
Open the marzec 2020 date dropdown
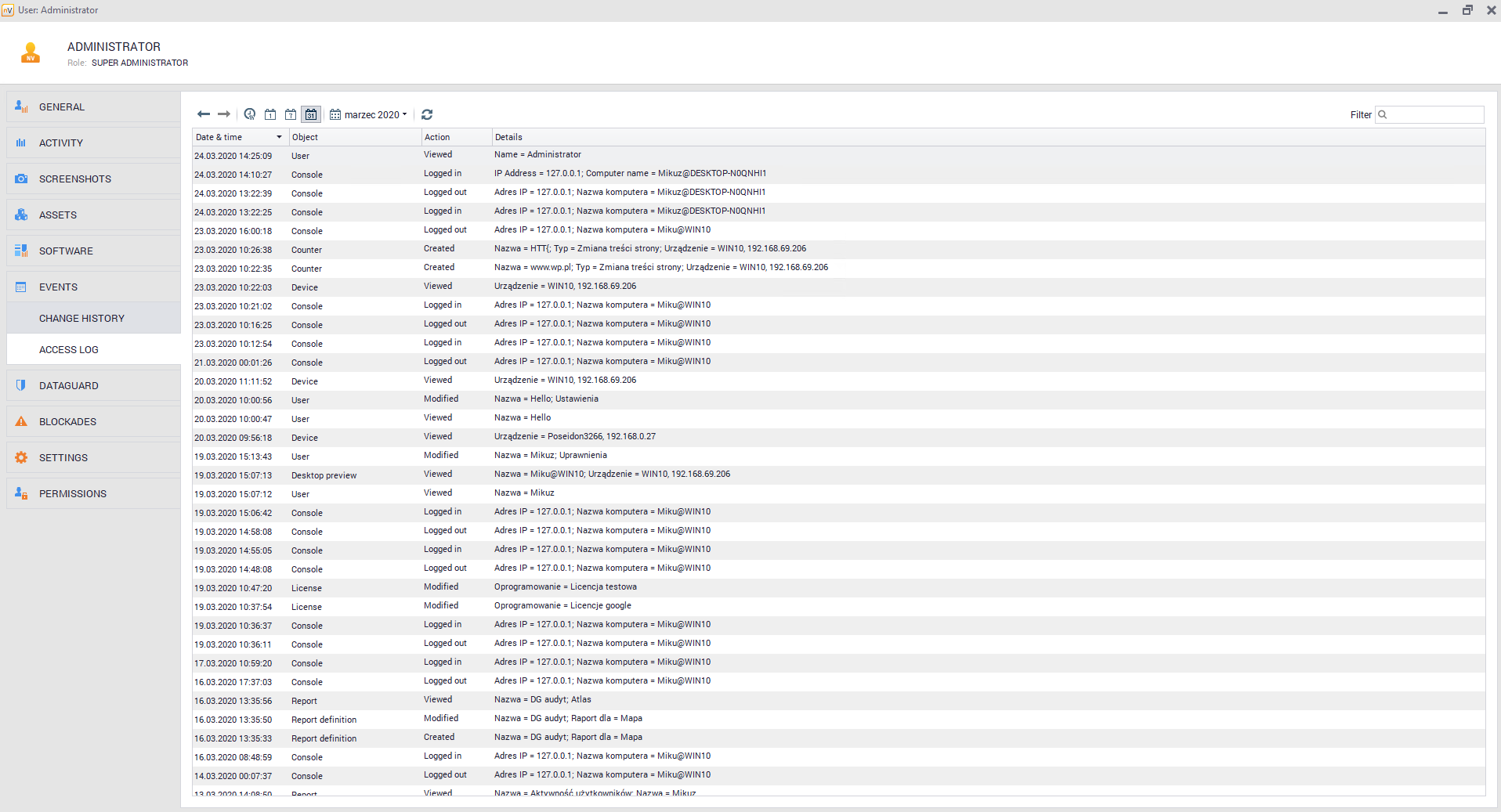[x=369, y=114]
